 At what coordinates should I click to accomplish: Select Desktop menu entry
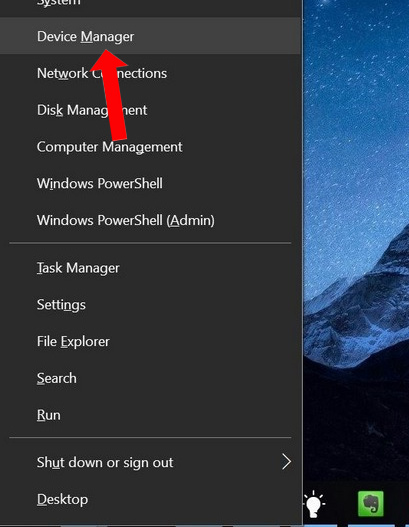[x=150, y=499]
